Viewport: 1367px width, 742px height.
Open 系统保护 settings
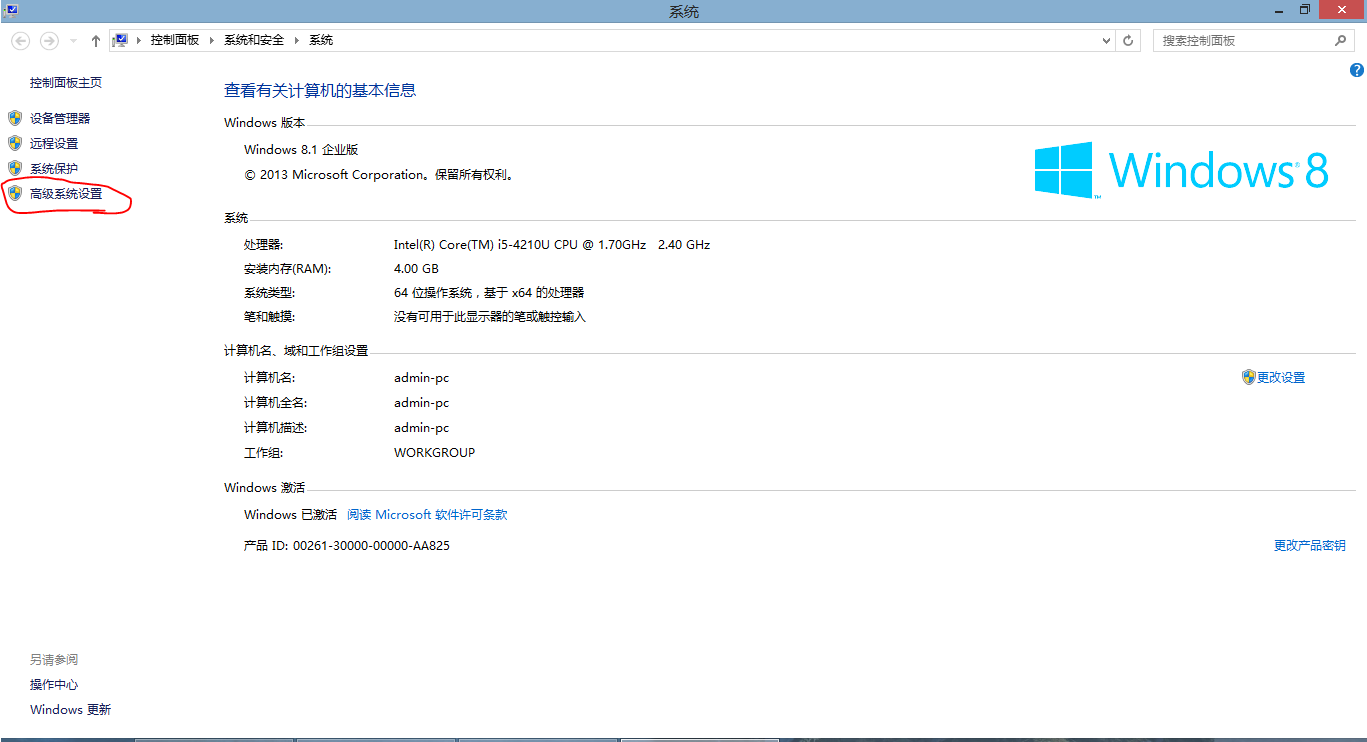[x=54, y=169]
